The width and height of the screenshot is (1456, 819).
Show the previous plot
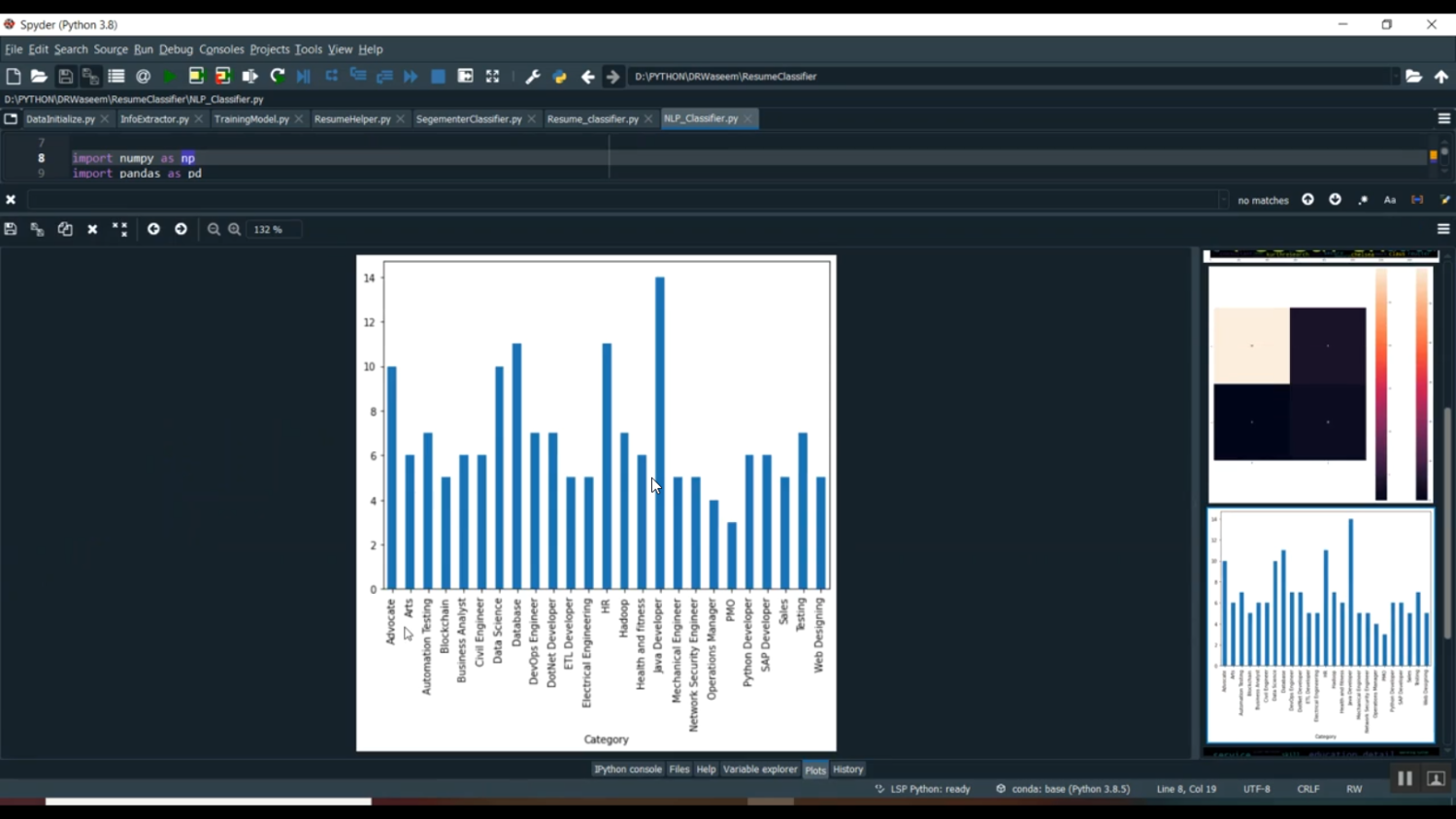click(x=153, y=229)
